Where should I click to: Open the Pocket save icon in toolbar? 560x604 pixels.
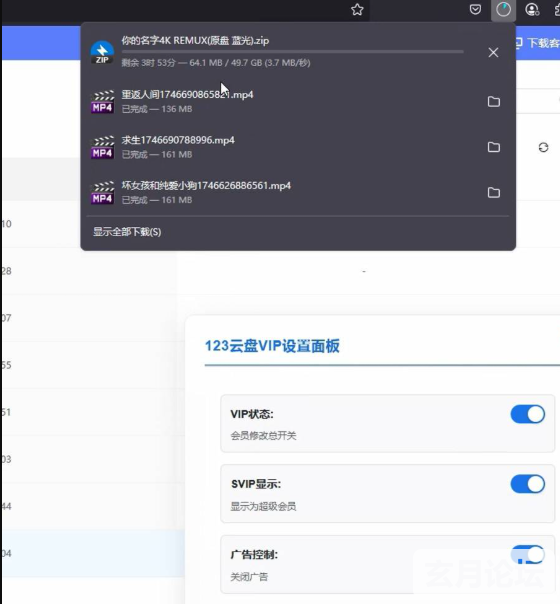475,9
